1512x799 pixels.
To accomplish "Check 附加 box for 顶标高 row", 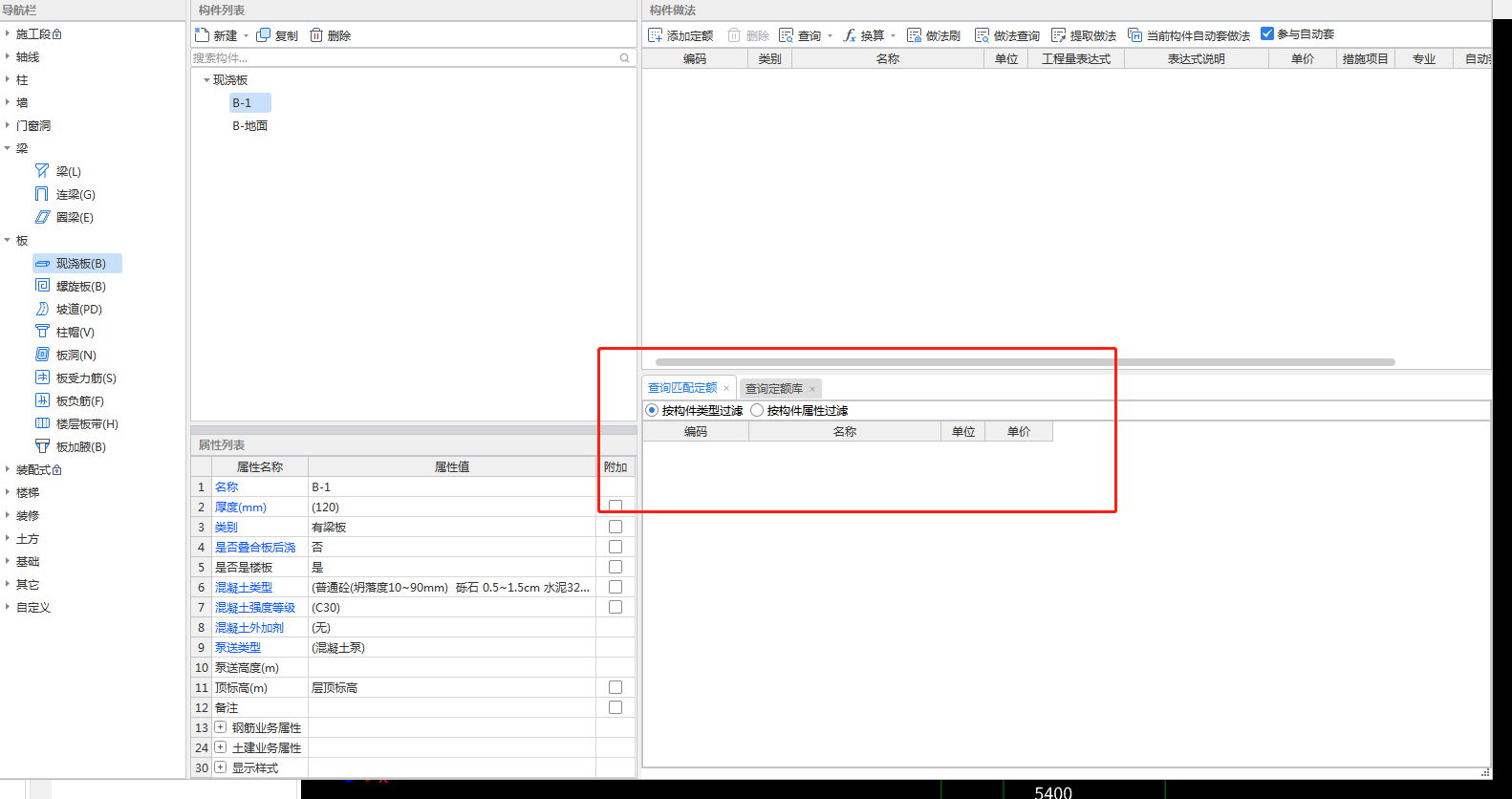I will (x=616, y=687).
